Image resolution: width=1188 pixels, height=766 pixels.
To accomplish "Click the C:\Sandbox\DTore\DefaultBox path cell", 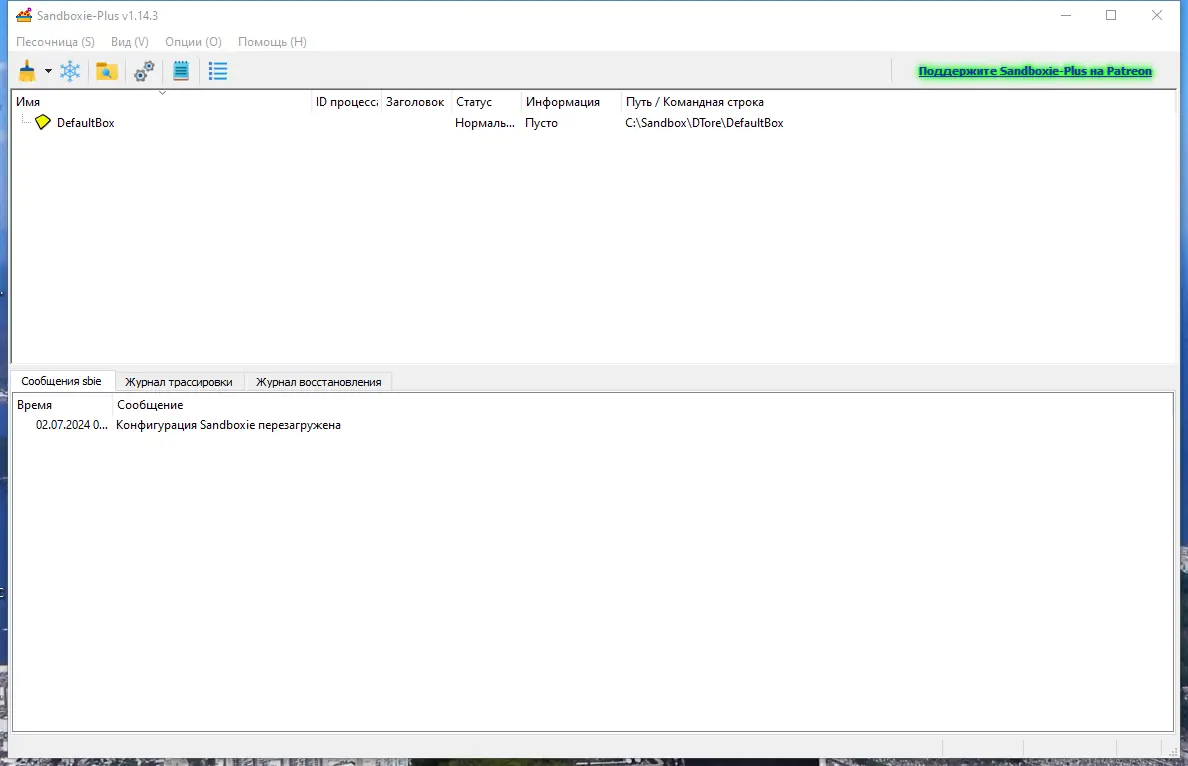I will coord(704,123).
